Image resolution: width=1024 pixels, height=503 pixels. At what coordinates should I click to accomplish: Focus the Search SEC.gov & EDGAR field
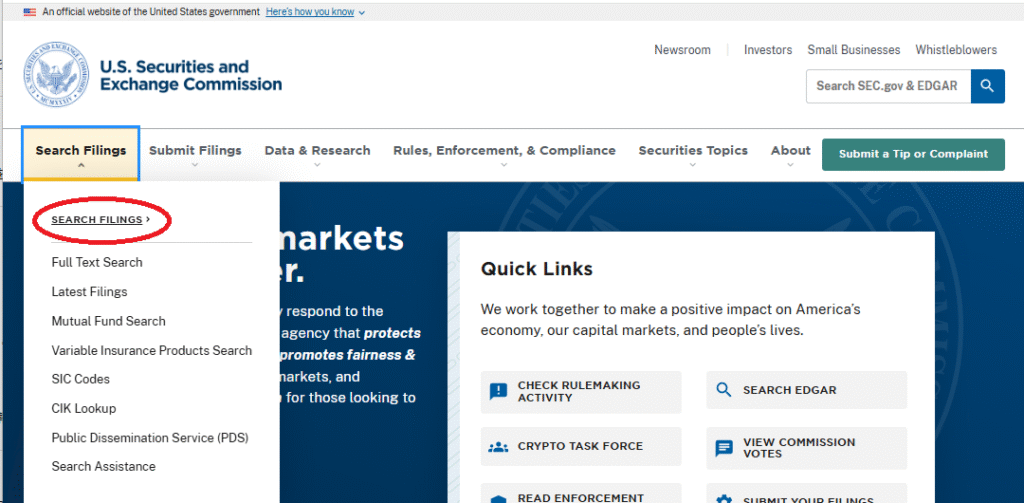tap(888, 86)
